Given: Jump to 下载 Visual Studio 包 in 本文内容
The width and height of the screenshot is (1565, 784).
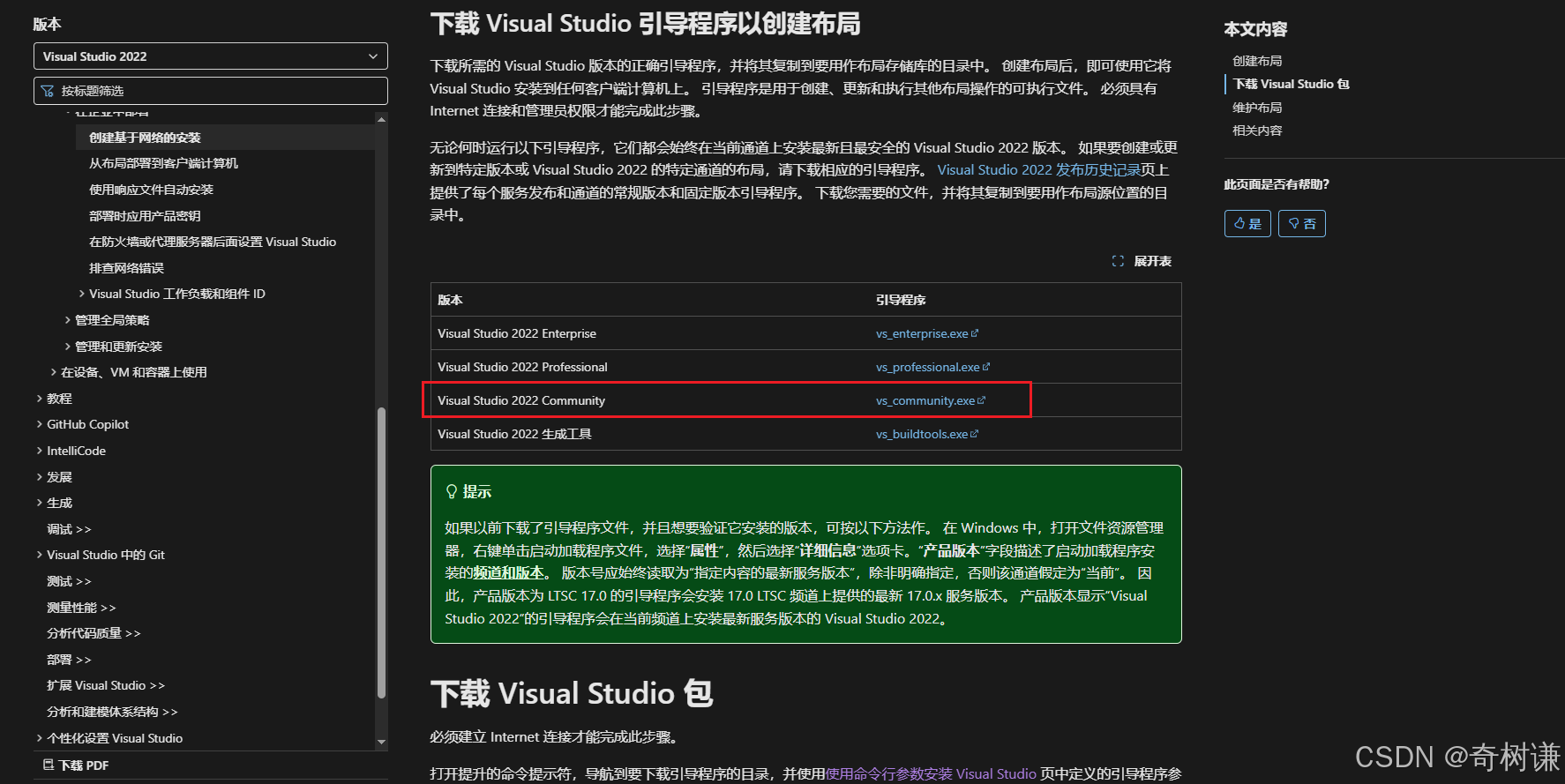Looking at the screenshot, I should tap(1292, 84).
